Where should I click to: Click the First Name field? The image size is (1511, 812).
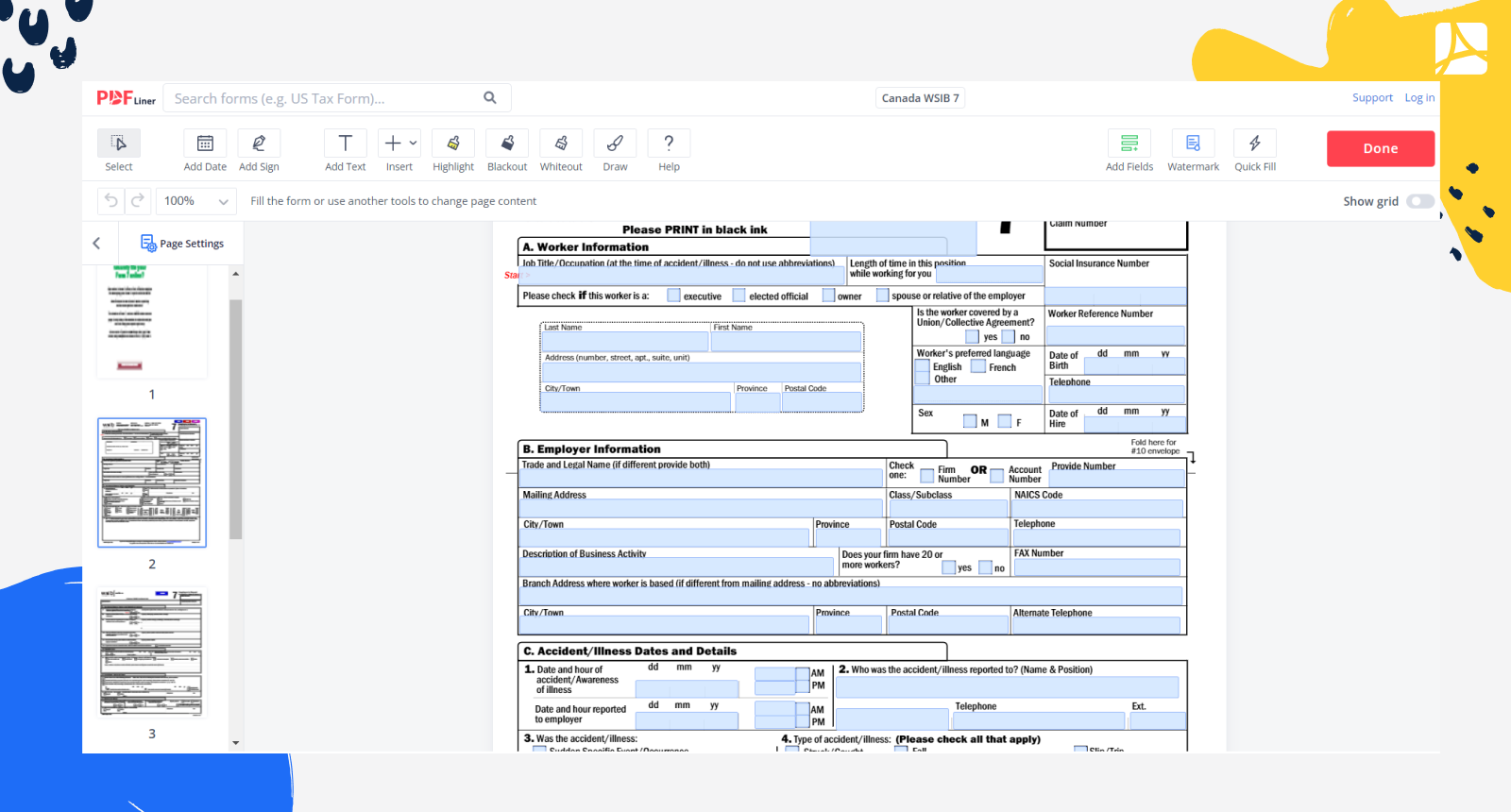[787, 341]
